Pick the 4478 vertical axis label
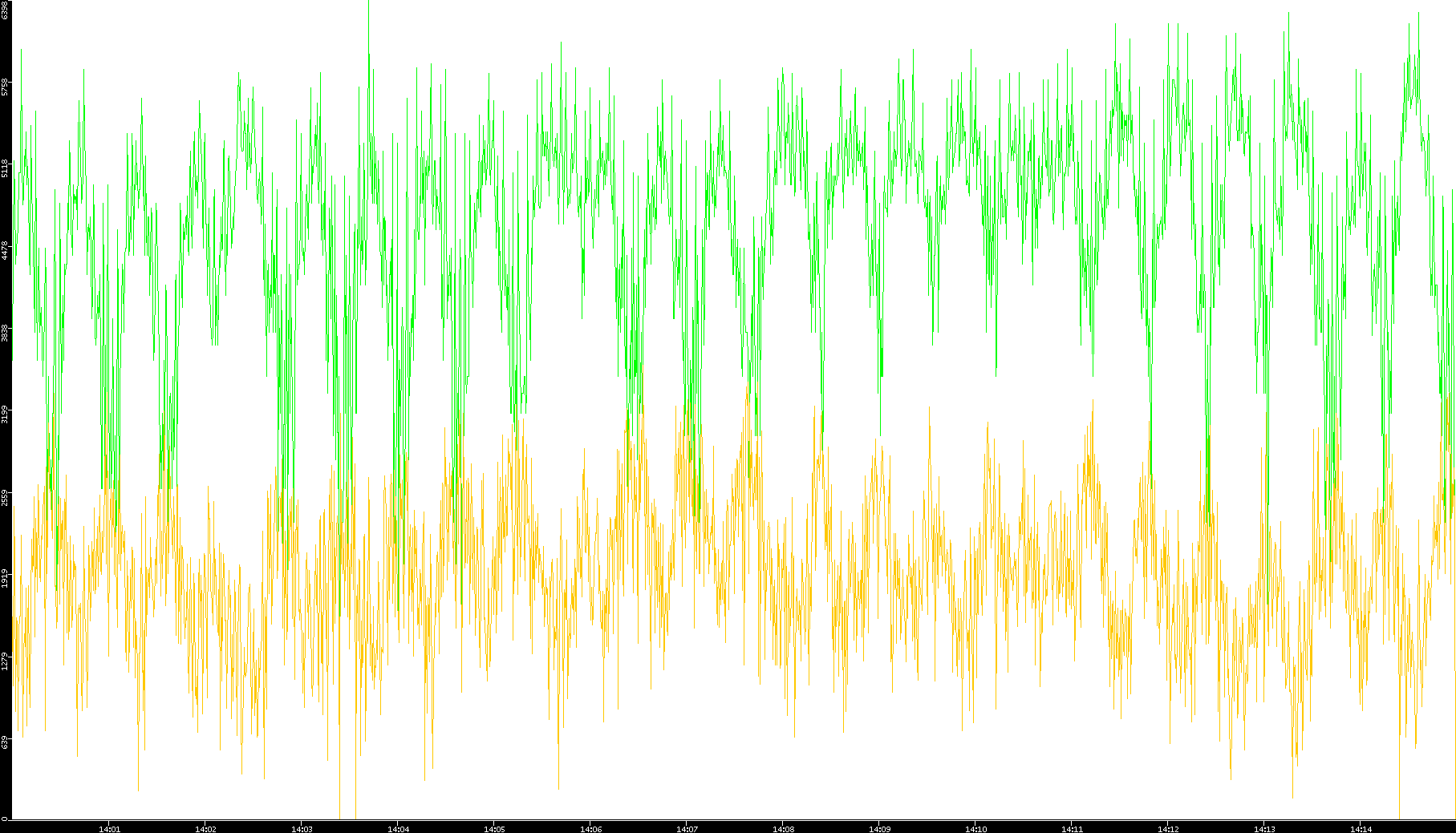Screen dimensions: 1456x833 (5, 250)
